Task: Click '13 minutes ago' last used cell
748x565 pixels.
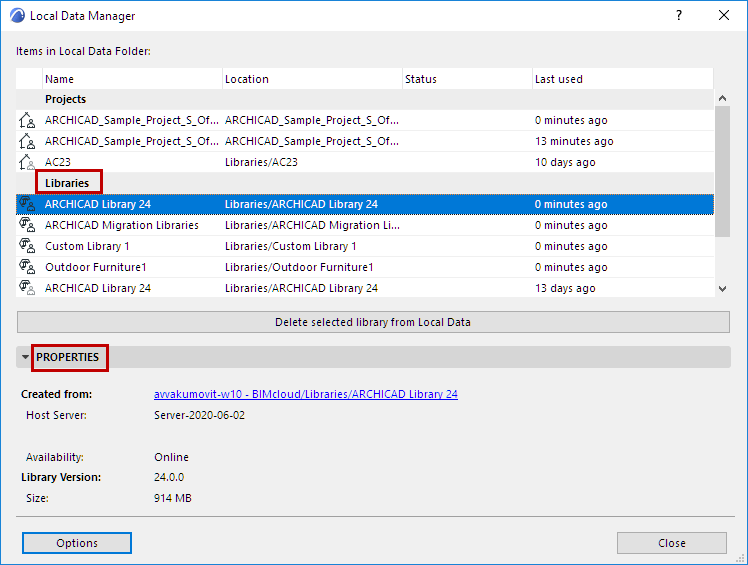Action: click(x=574, y=141)
